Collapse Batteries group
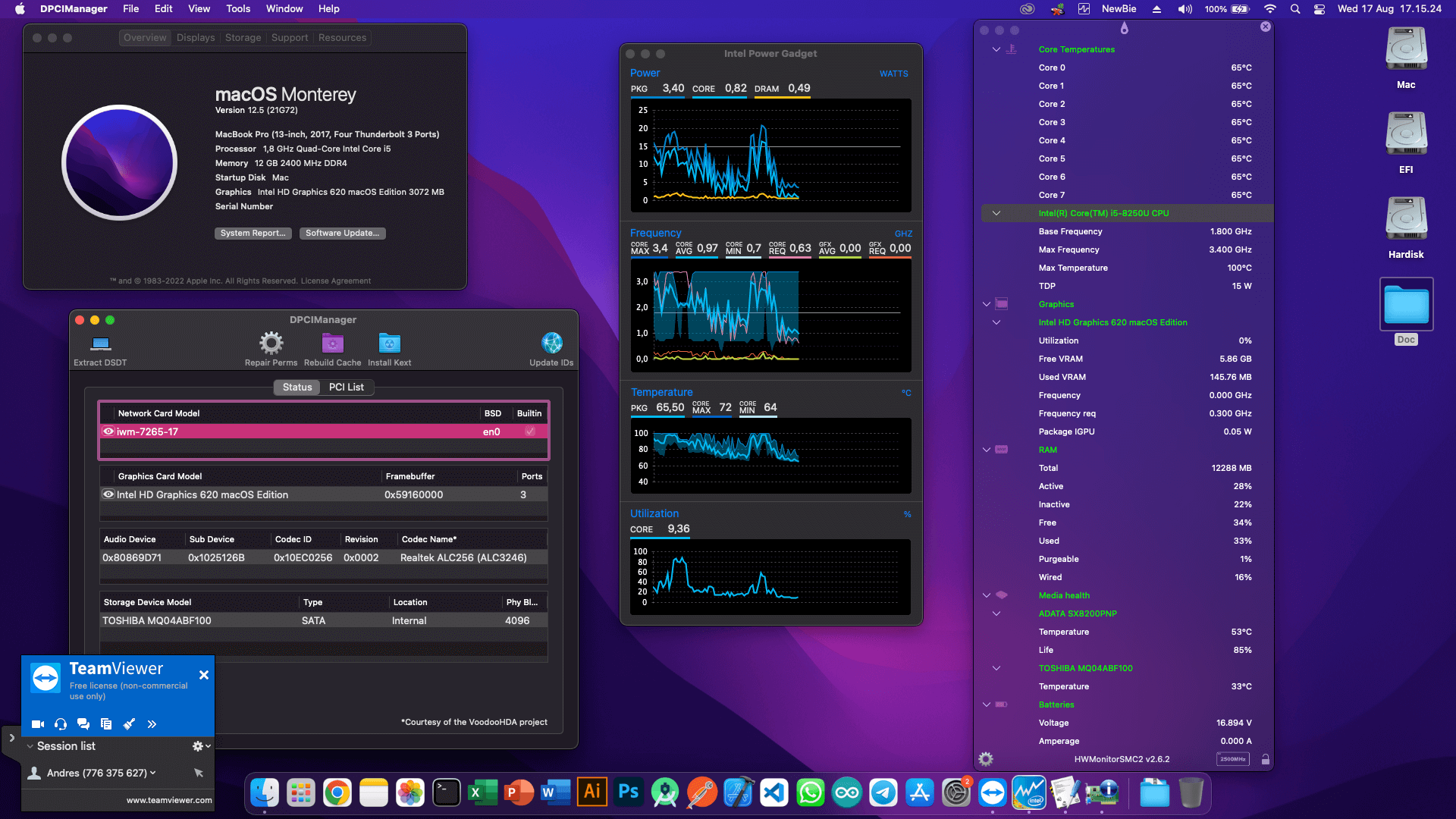The width and height of the screenshot is (1456, 819). [987, 704]
